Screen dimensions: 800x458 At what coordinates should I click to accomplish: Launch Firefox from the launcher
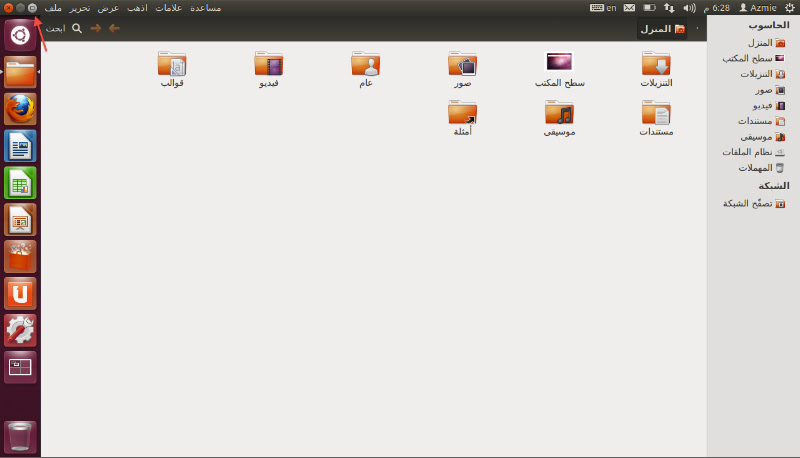(20, 109)
